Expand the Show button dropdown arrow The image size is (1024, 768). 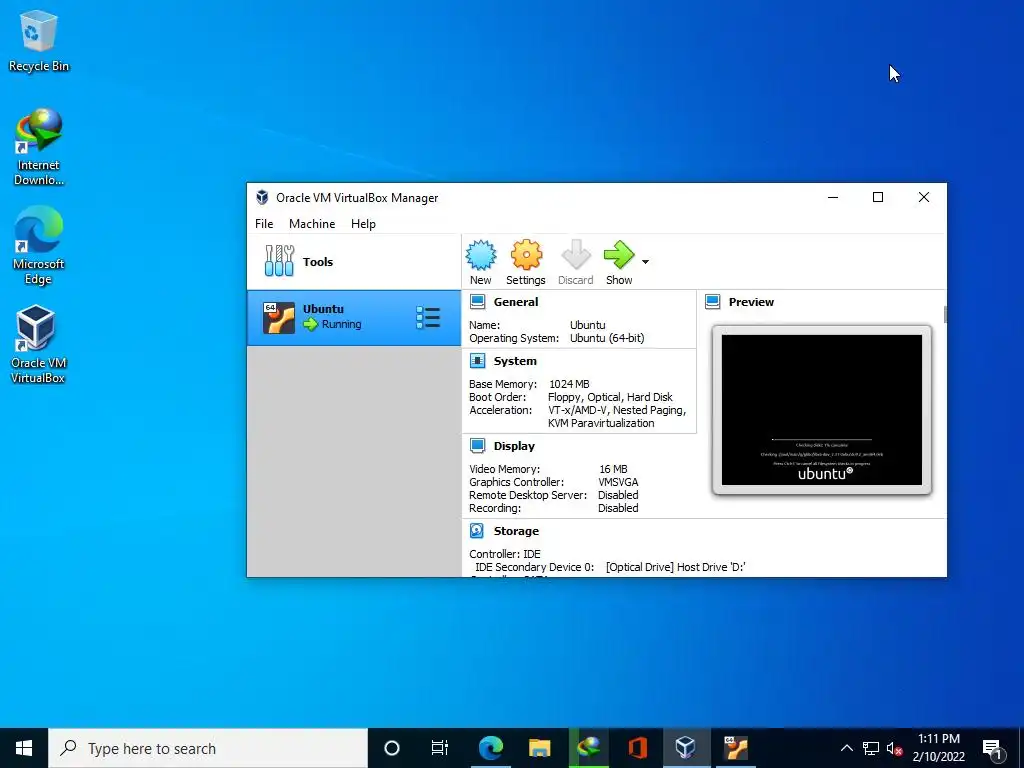(645, 262)
